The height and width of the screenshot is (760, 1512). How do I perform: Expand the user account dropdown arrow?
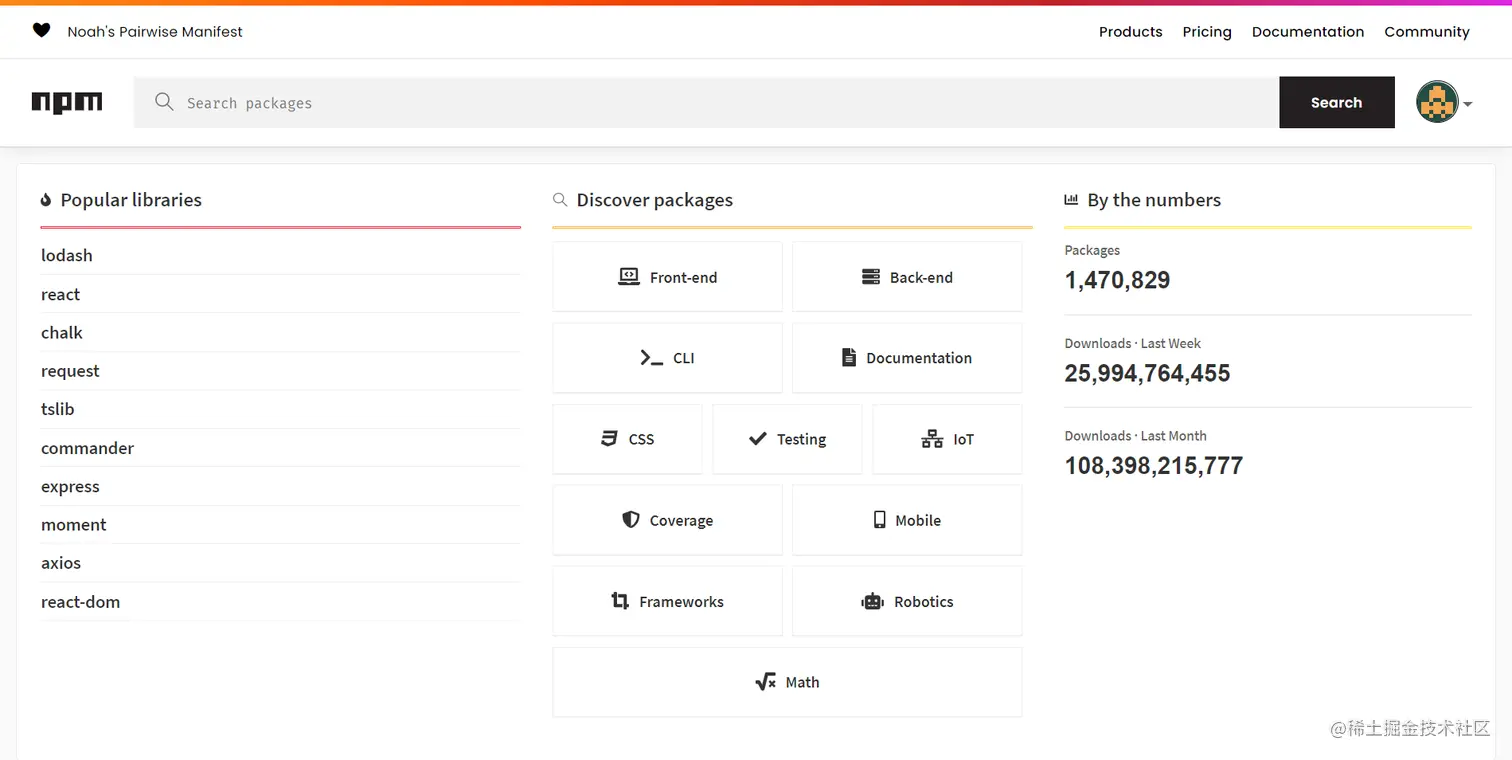pyautogui.click(x=1468, y=104)
